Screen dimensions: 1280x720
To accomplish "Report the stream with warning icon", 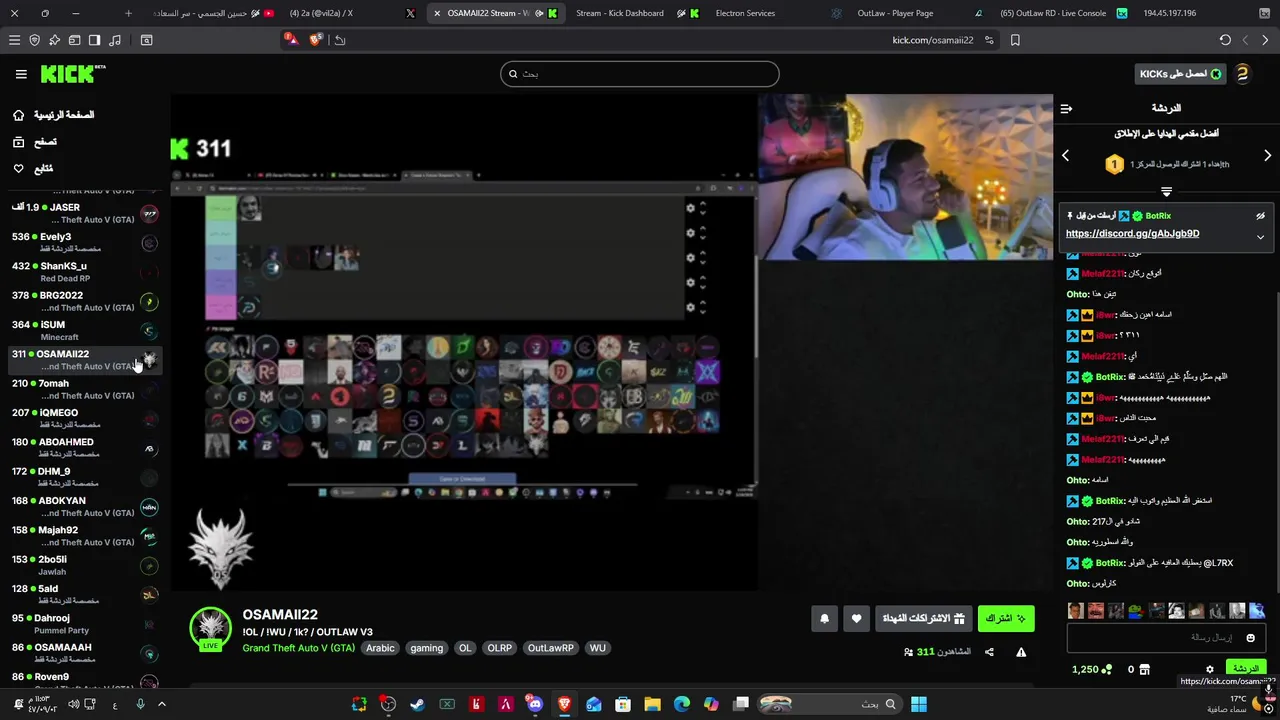I will pos(1021,652).
